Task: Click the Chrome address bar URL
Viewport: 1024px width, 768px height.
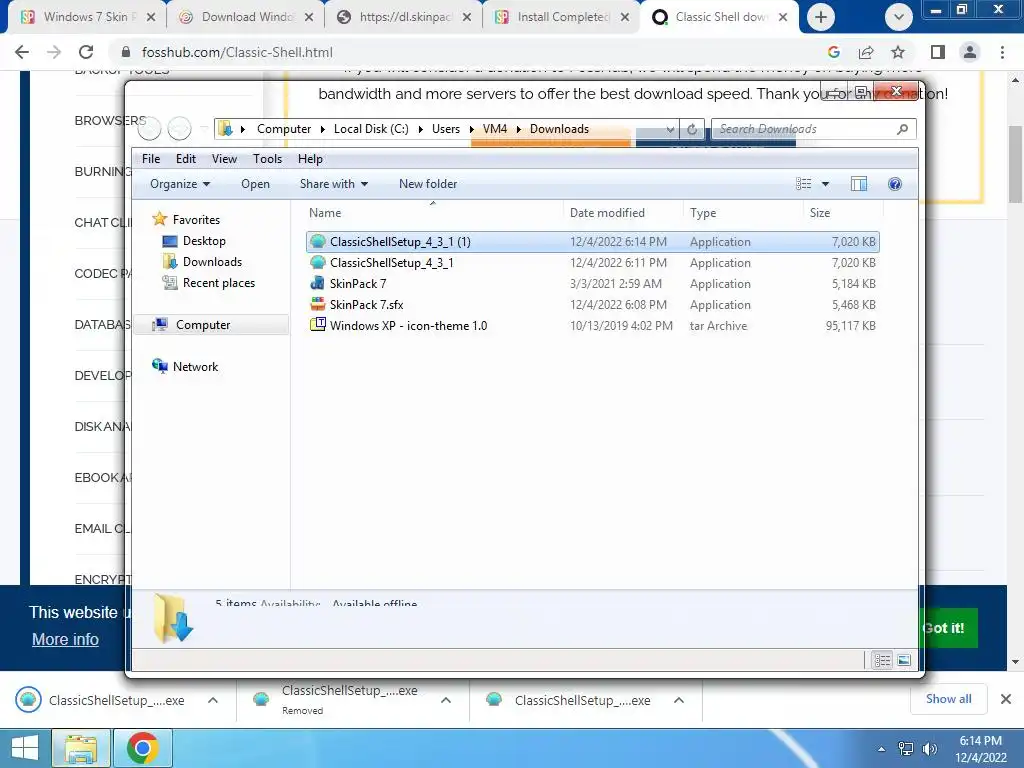Action: (237, 52)
